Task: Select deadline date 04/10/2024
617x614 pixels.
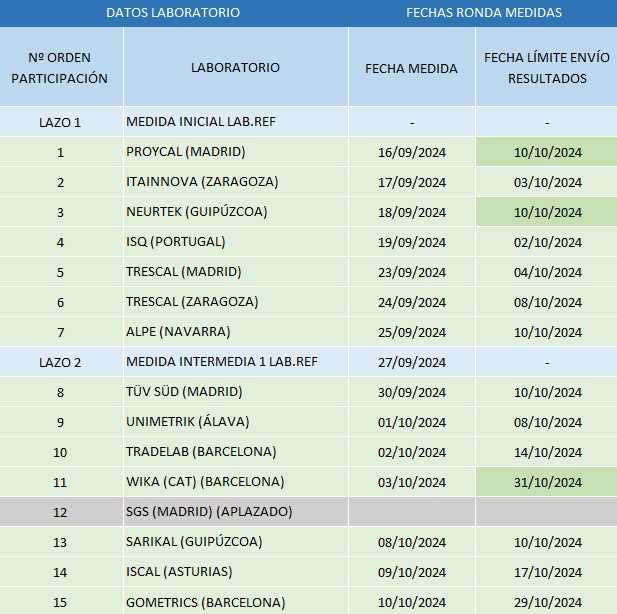Action: tap(547, 272)
